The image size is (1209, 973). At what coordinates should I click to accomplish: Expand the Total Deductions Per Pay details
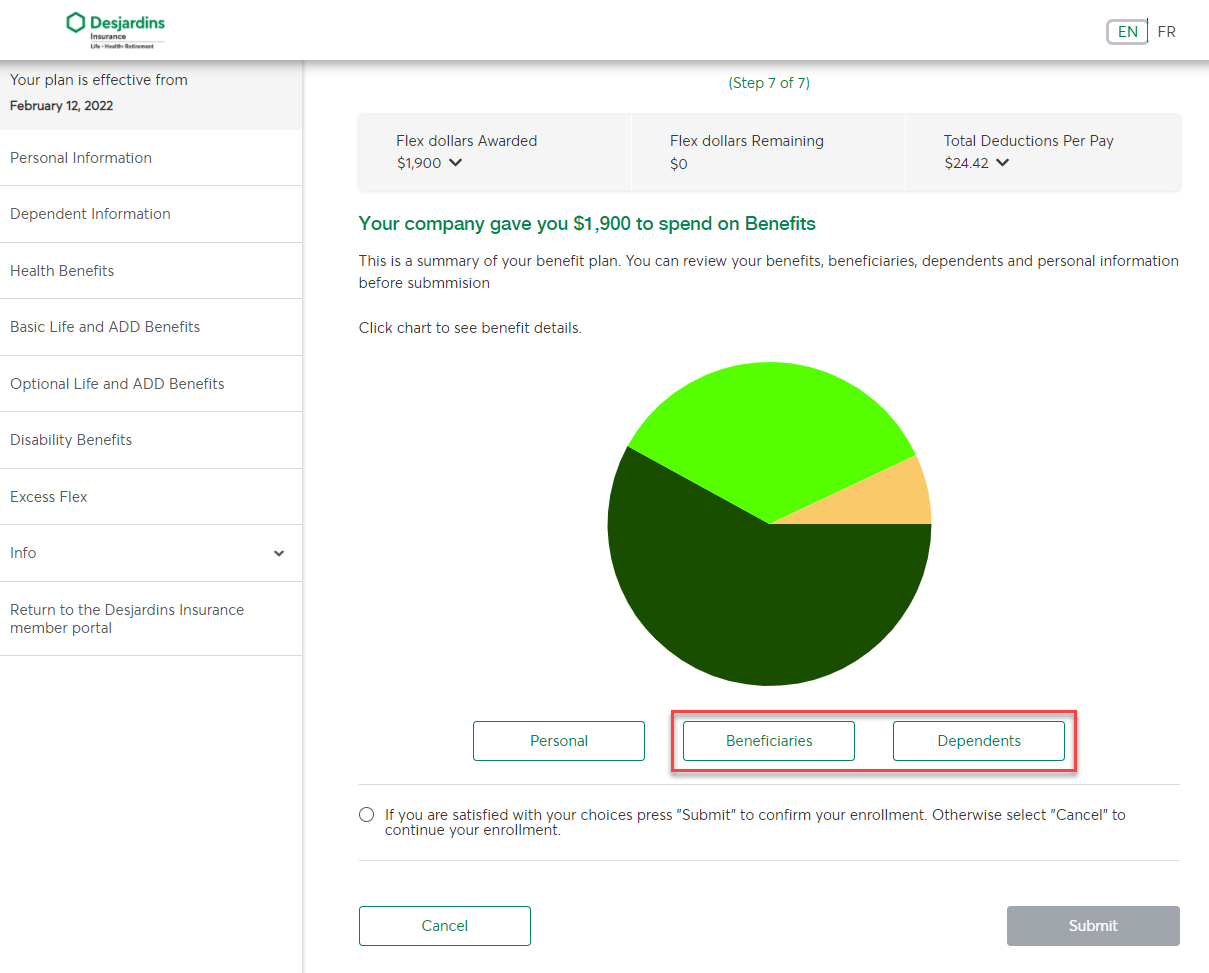click(1002, 163)
